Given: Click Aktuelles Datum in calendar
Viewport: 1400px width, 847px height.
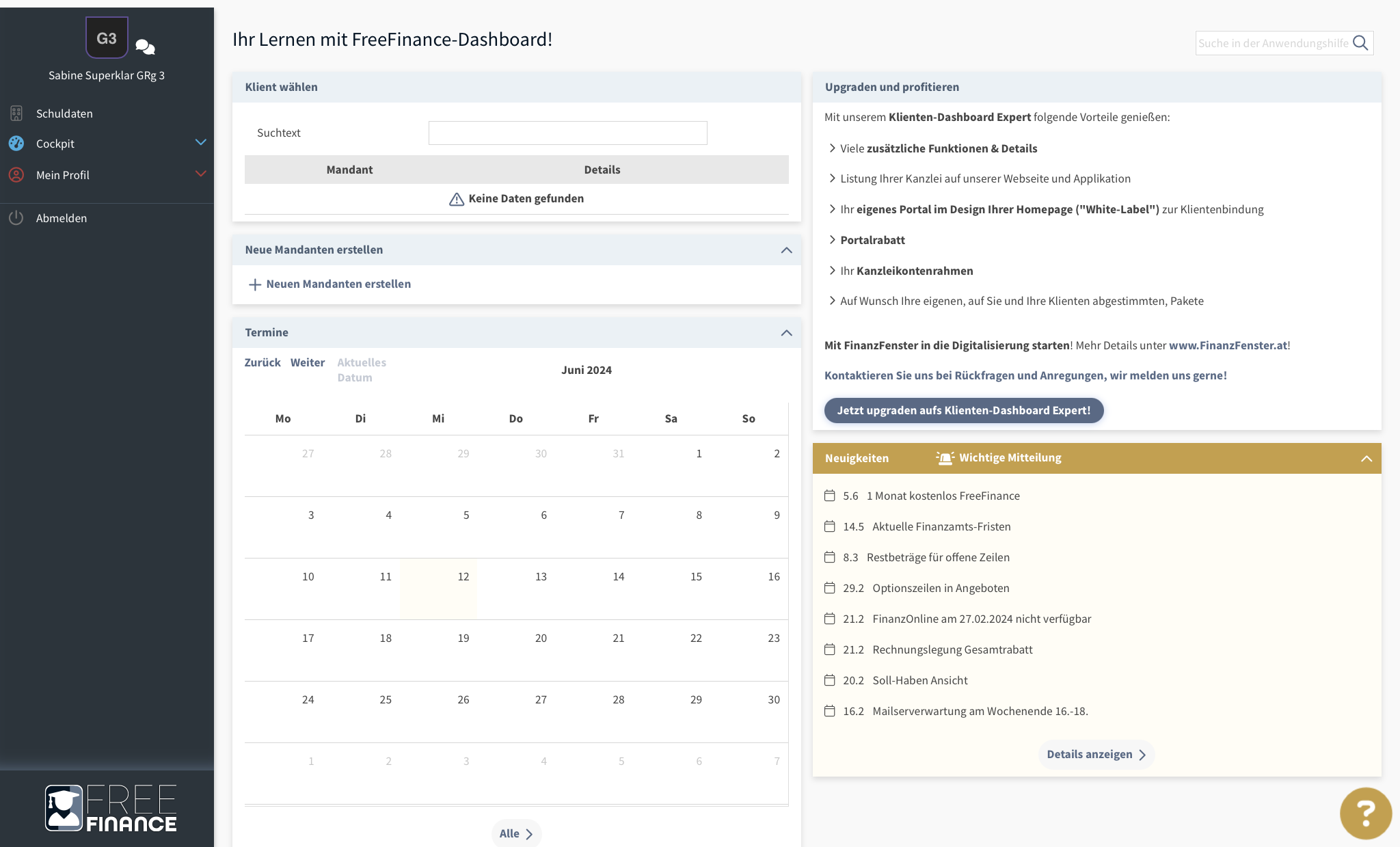Looking at the screenshot, I should (x=362, y=370).
